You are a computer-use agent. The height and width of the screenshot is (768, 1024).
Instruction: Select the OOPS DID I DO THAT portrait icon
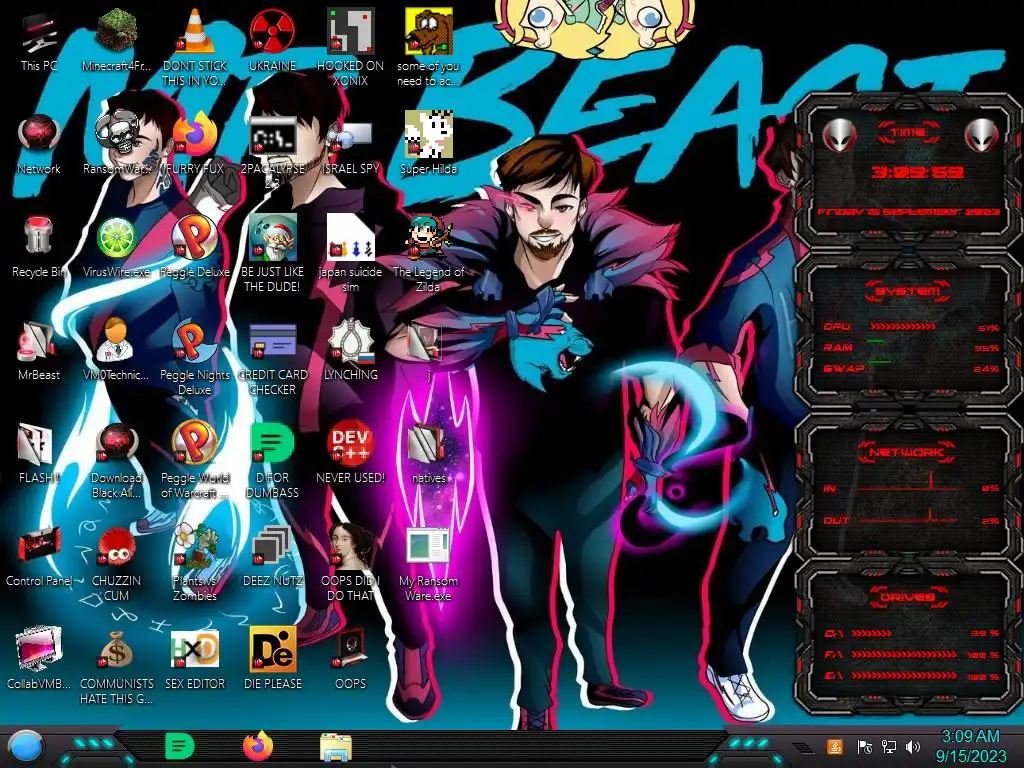click(x=350, y=563)
